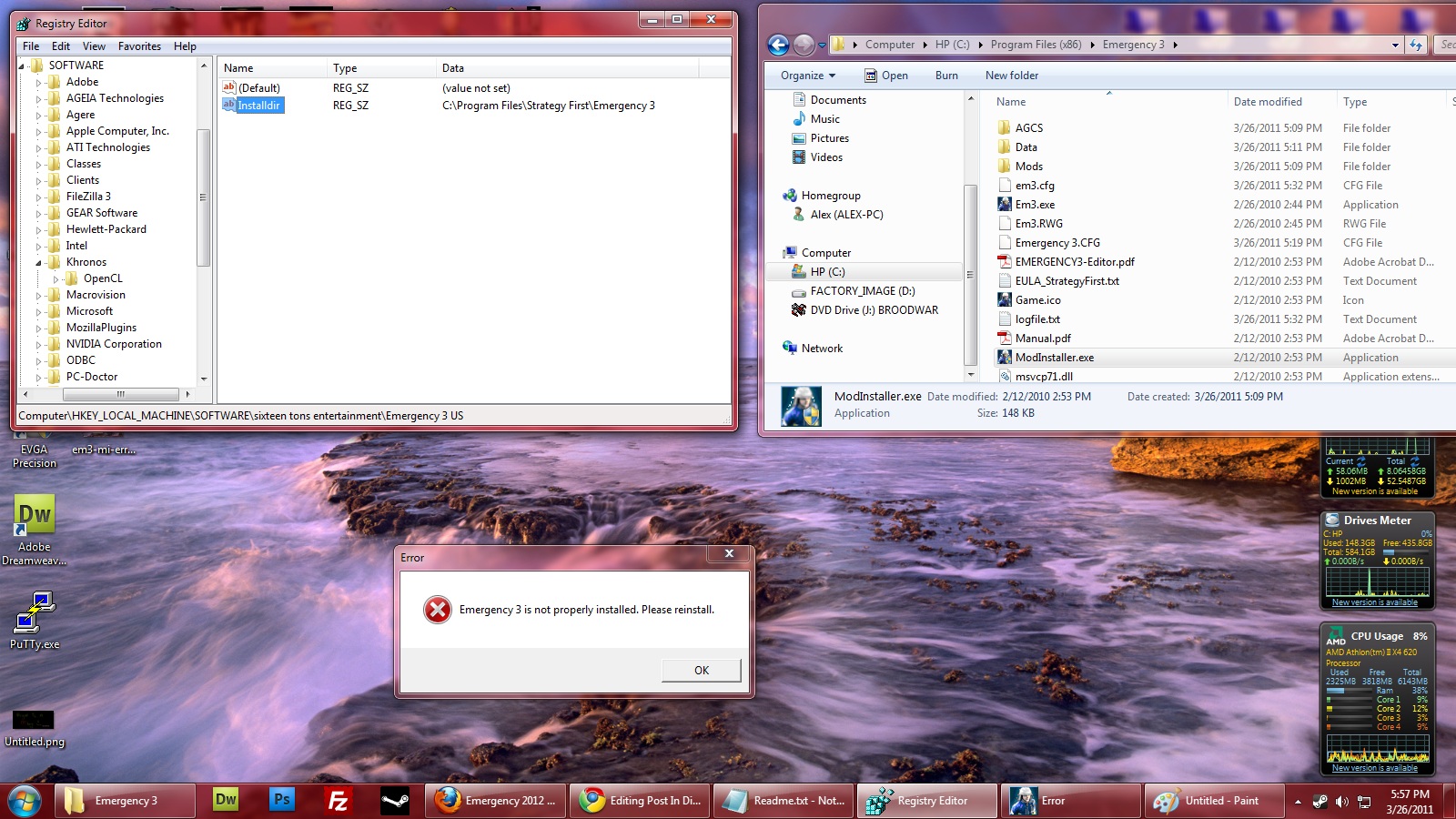Click Program Files (x86) breadcrumb
This screenshot has height=819, width=1456.
click(x=1036, y=45)
